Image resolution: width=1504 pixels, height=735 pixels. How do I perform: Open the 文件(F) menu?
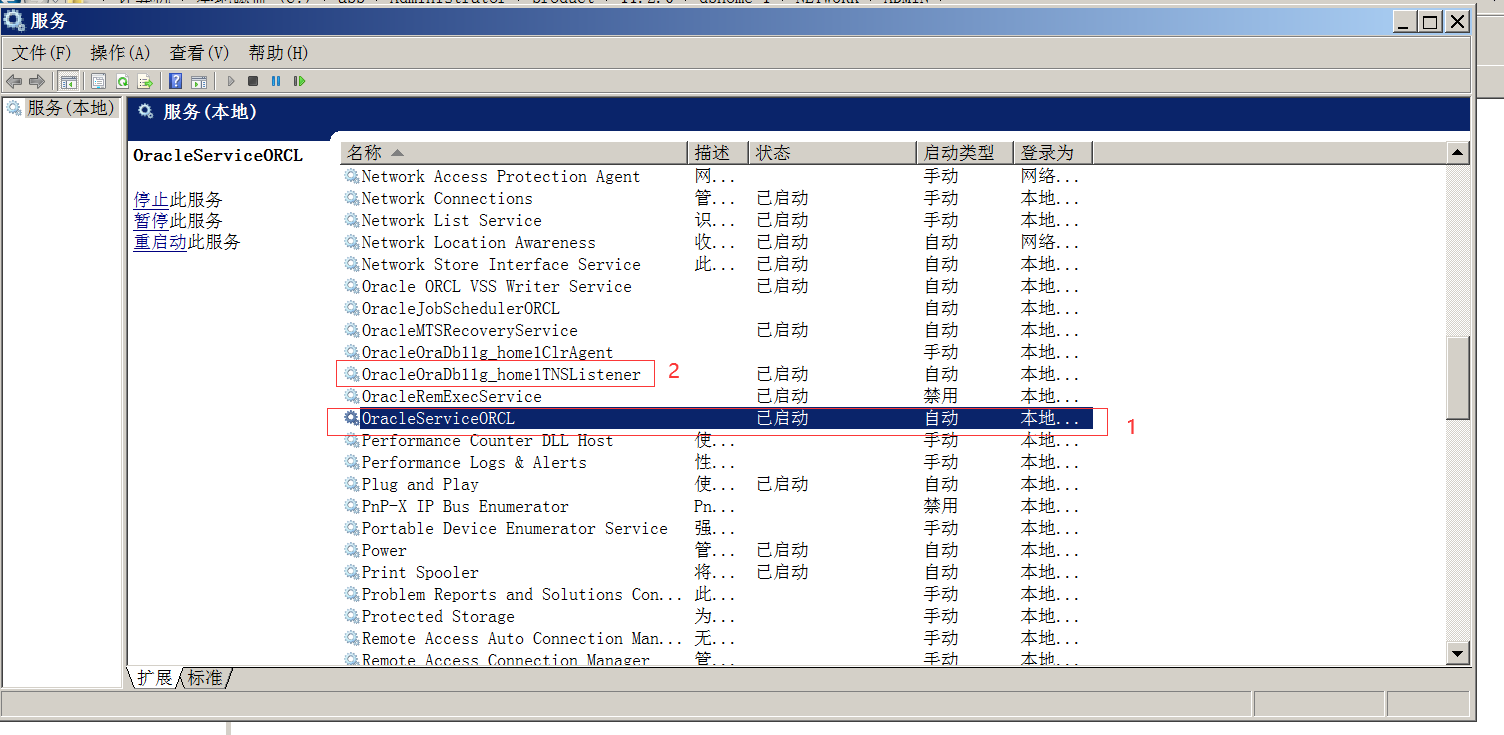pyautogui.click(x=41, y=53)
